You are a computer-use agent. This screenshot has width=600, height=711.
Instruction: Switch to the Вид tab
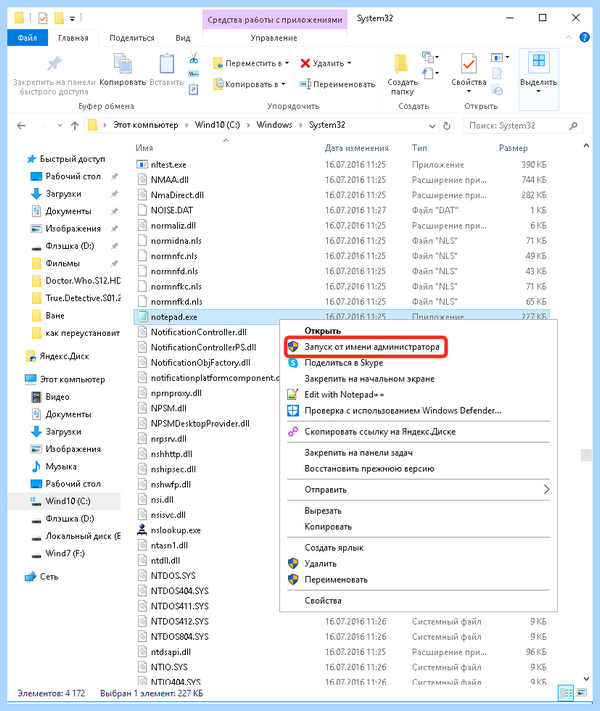pyautogui.click(x=183, y=38)
